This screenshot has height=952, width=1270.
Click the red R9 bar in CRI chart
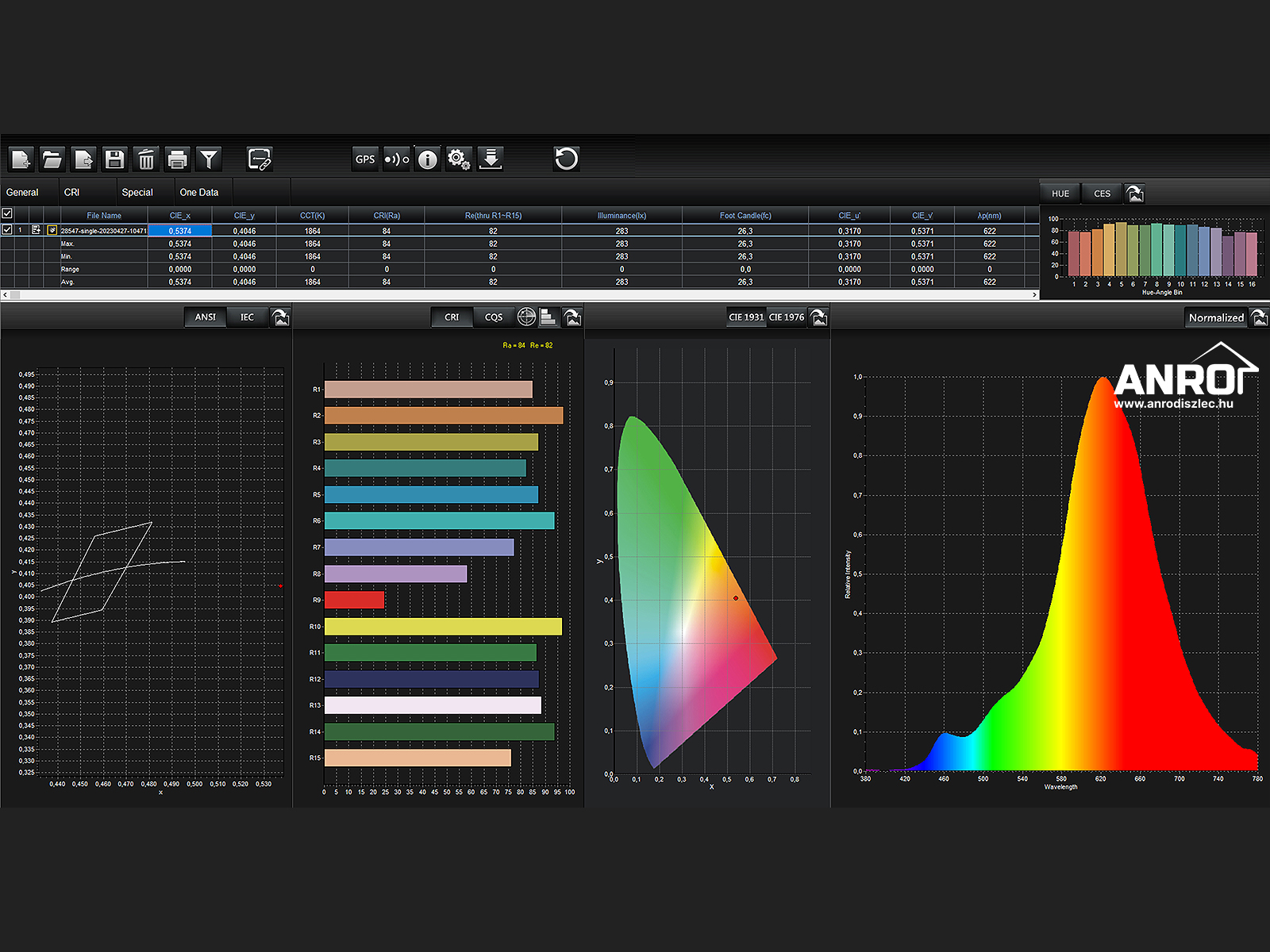click(354, 600)
